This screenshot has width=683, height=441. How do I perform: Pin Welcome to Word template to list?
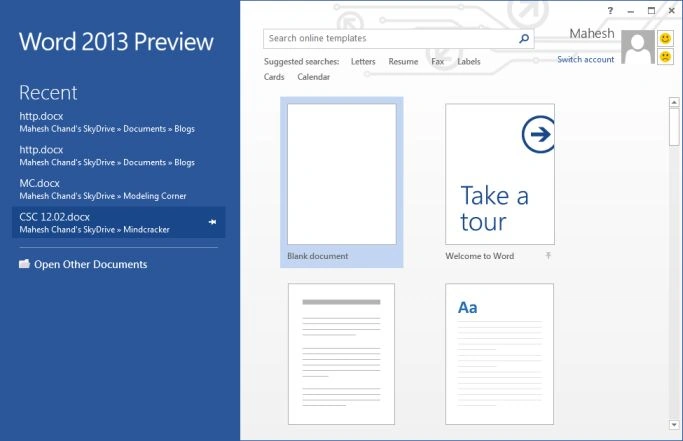[548, 256]
